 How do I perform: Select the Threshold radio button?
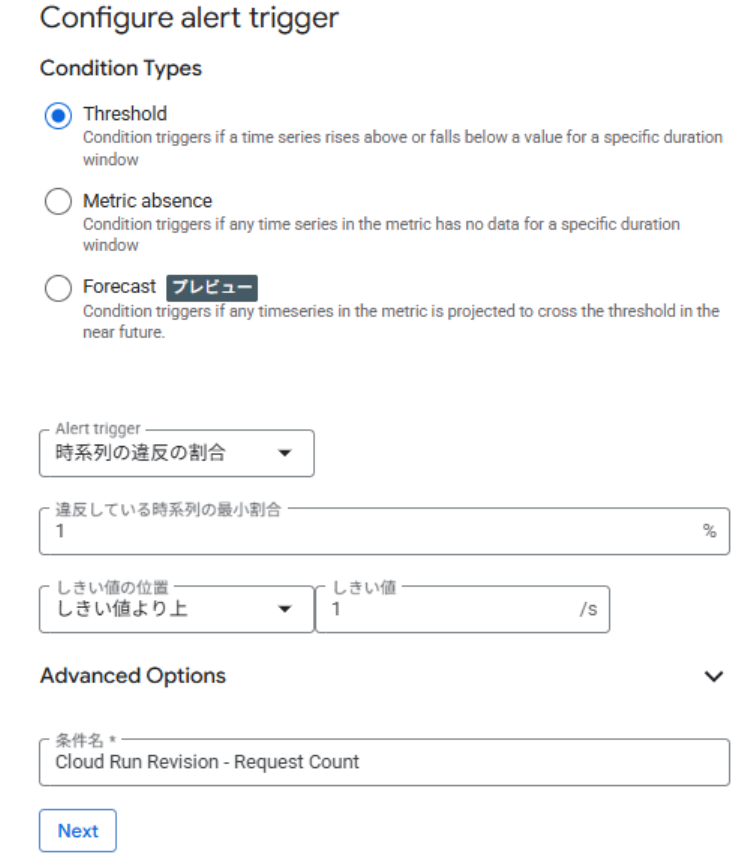click(59, 115)
